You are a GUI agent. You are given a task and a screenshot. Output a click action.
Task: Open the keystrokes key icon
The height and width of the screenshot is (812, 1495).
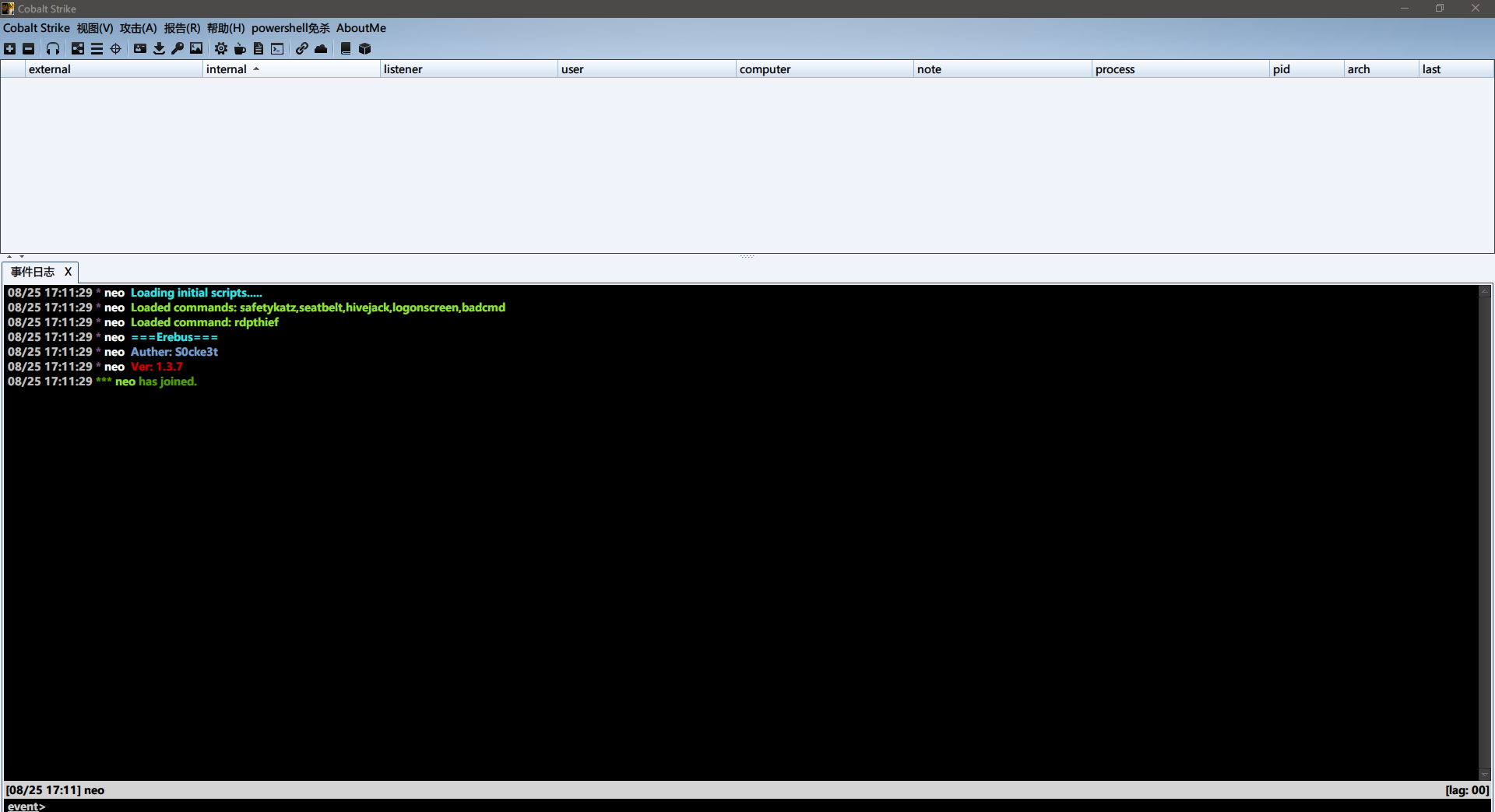pyautogui.click(x=178, y=48)
